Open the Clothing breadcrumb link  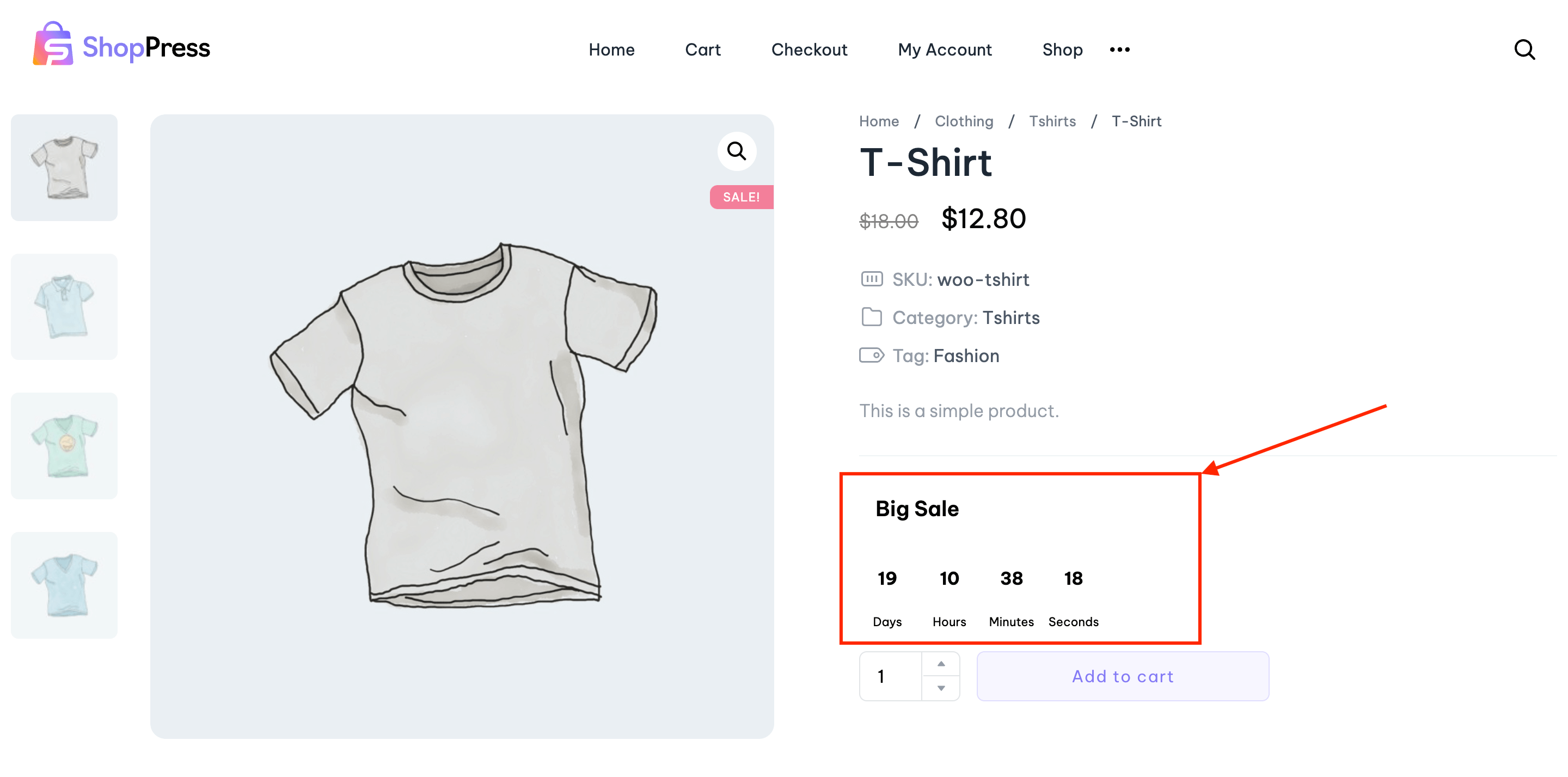pyautogui.click(x=964, y=121)
